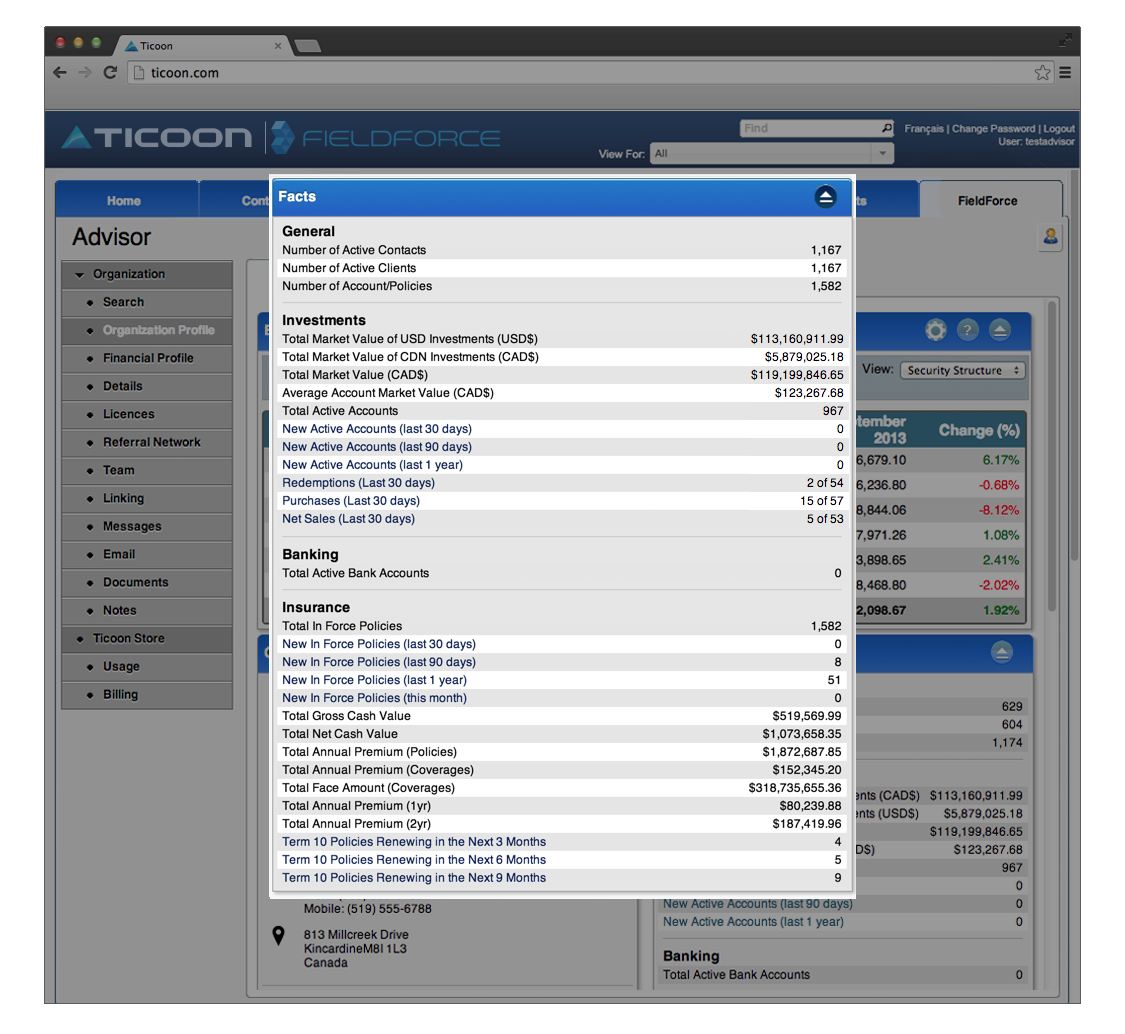Enter fullscreen with the top-right arrows icon

coord(1065,42)
